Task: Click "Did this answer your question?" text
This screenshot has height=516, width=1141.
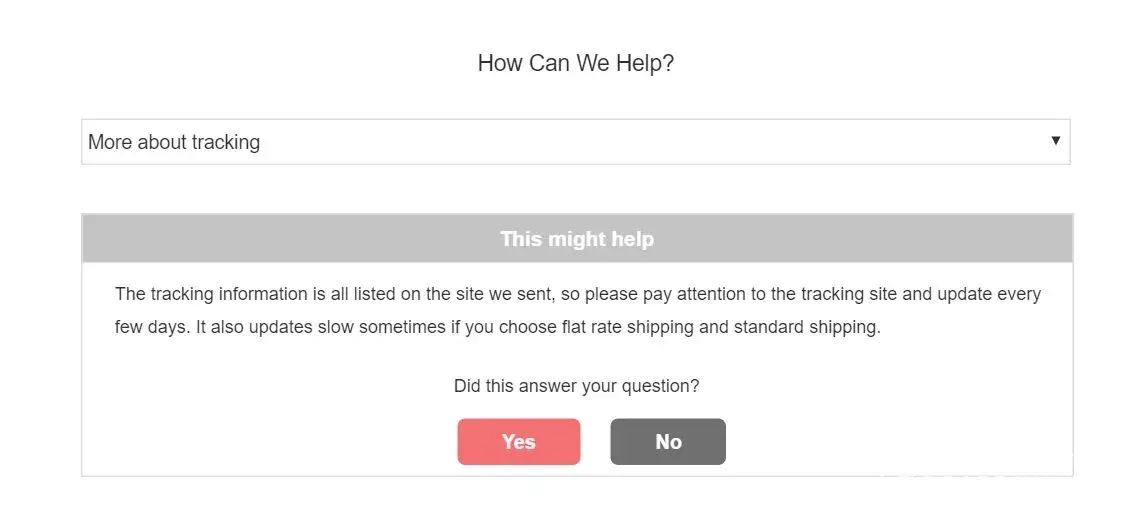Action: pos(576,386)
